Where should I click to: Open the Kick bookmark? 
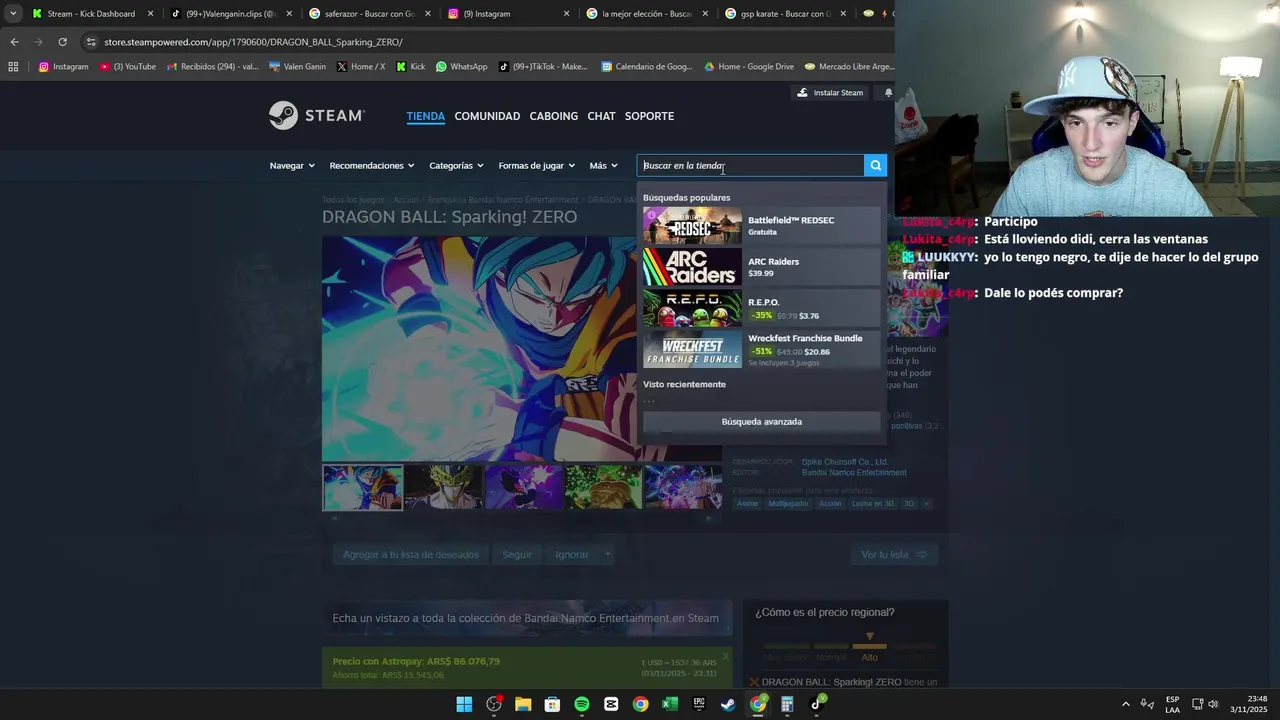tap(411, 67)
